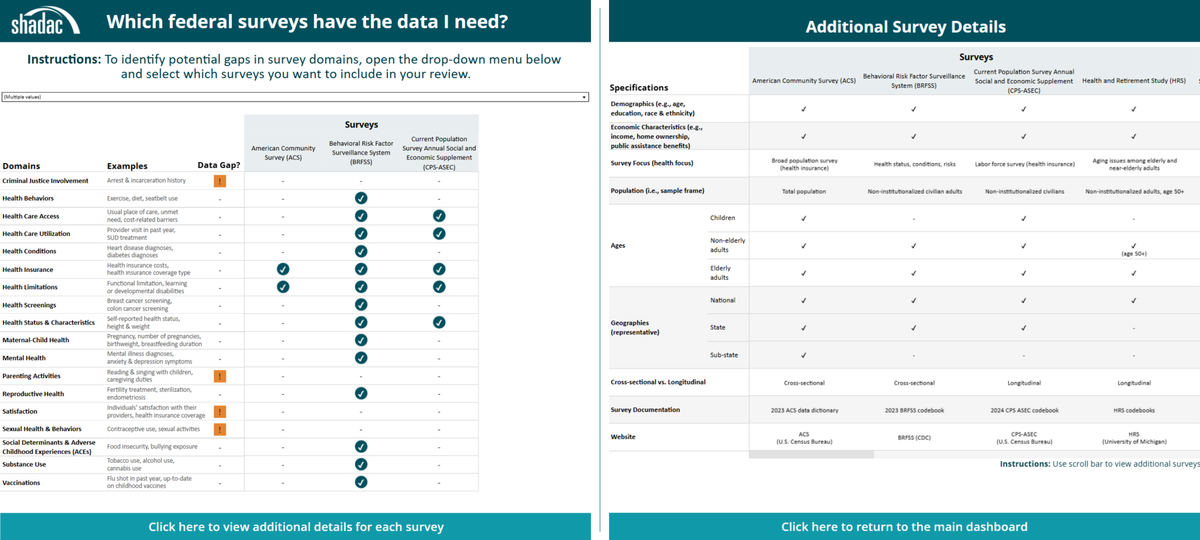Click the drop-down arrow of survey selector
This screenshot has width=1200, height=540.
584,97
